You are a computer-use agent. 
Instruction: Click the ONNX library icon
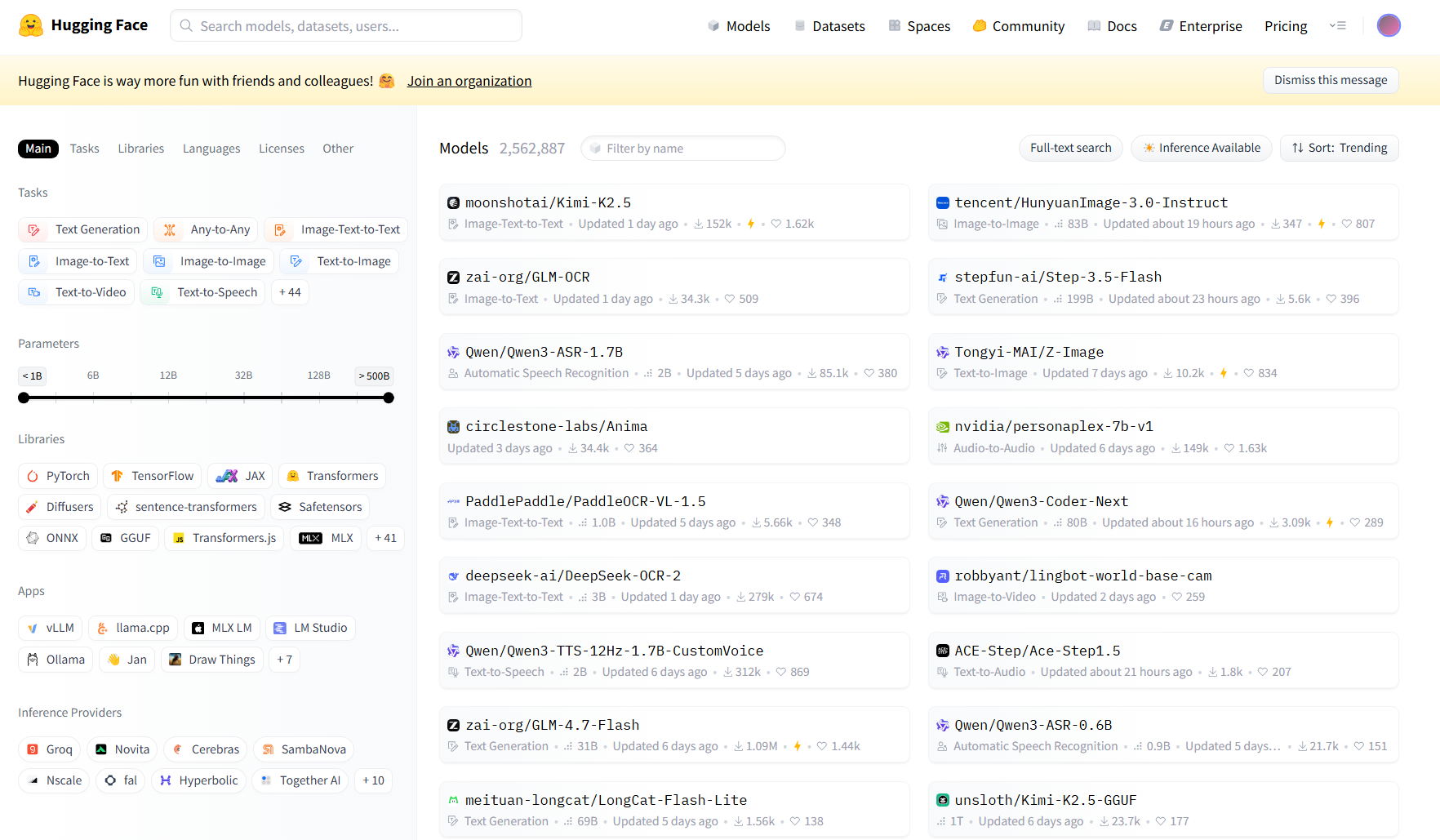[x=33, y=538]
